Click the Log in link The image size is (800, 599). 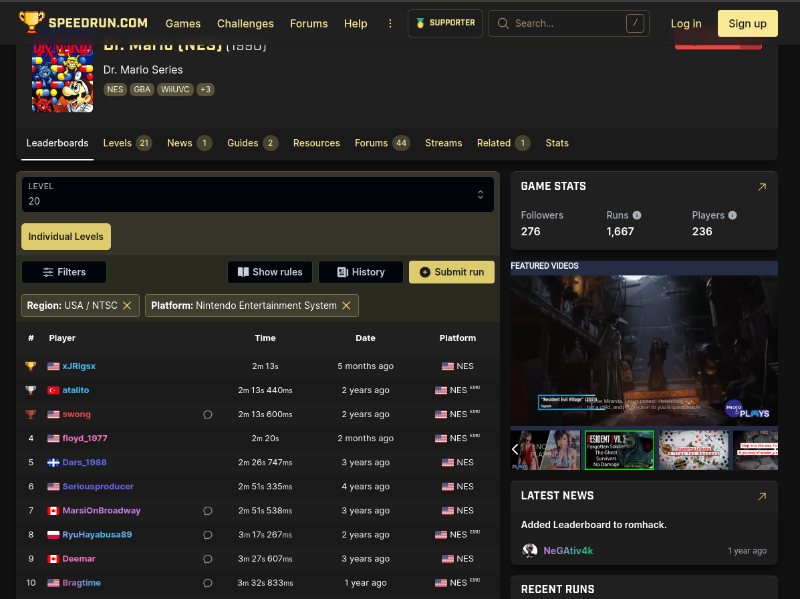tap(686, 23)
